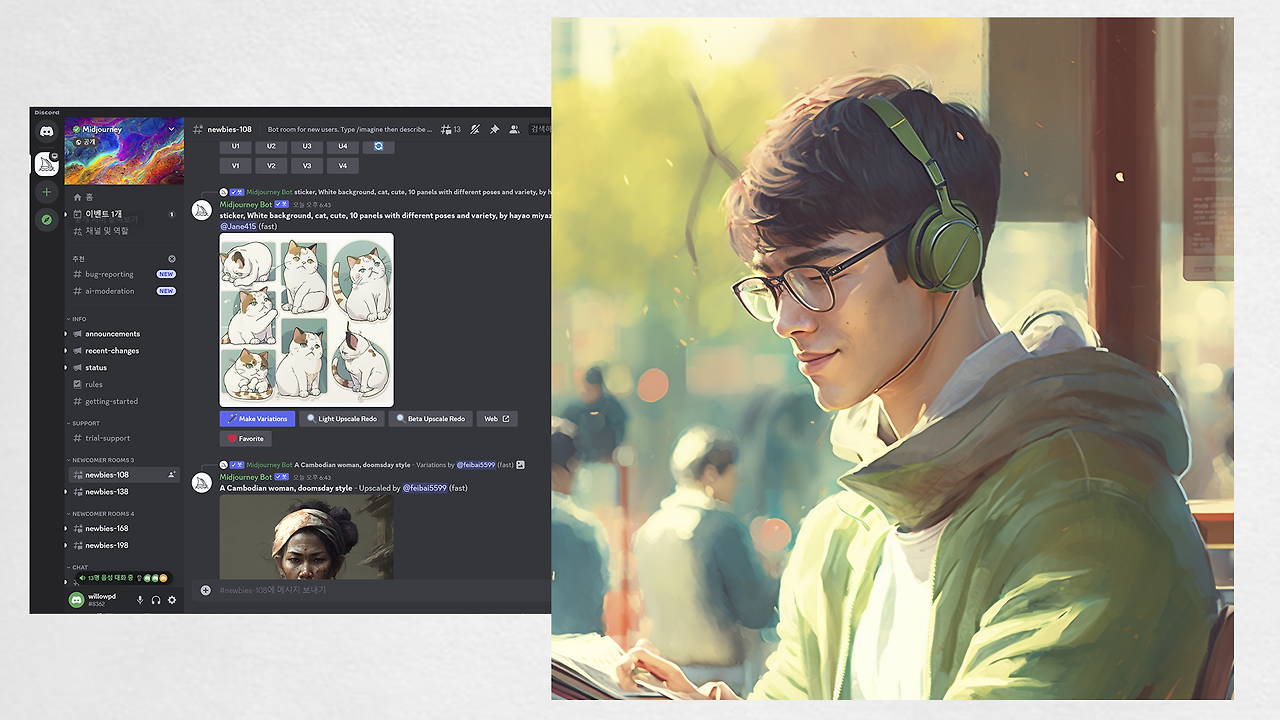The image size is (1280, 720).
Task: Click the willowpd user avatar
Action: click(x=76, y=600)
